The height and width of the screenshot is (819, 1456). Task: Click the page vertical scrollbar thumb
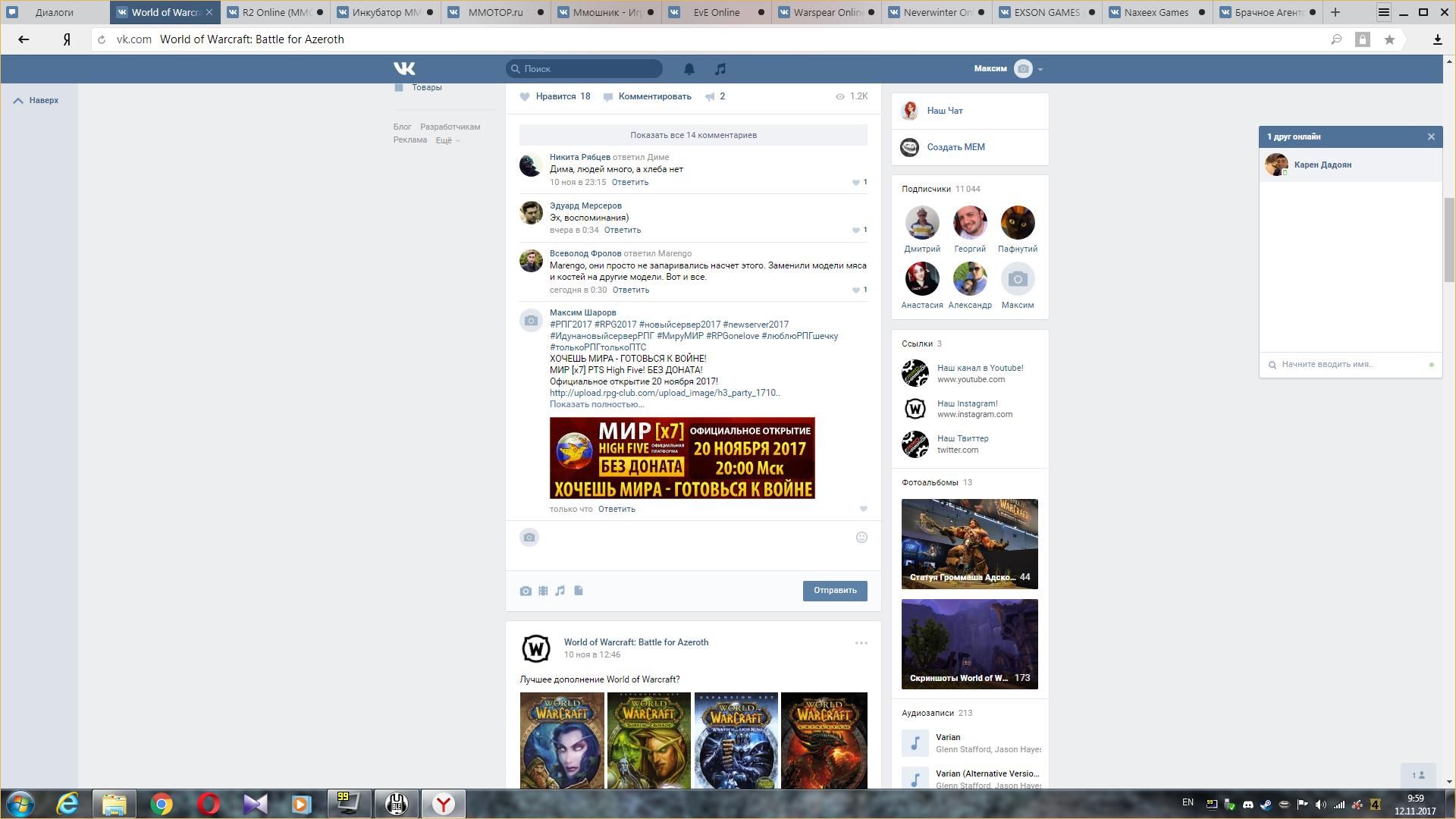pyautogui.click(x=1449, y=239)
